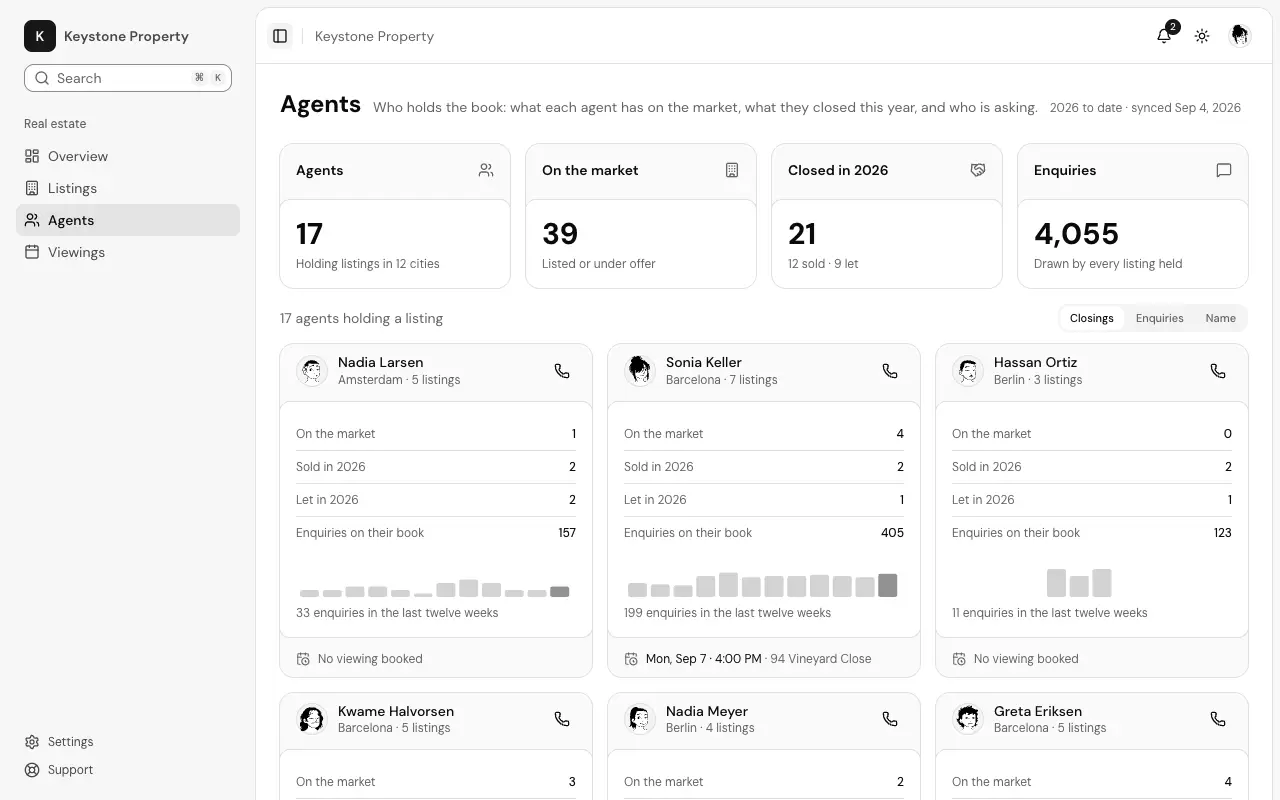Open Nadia Larsen agent name
Screen dimensions: 1280x800
click(380, 362)
